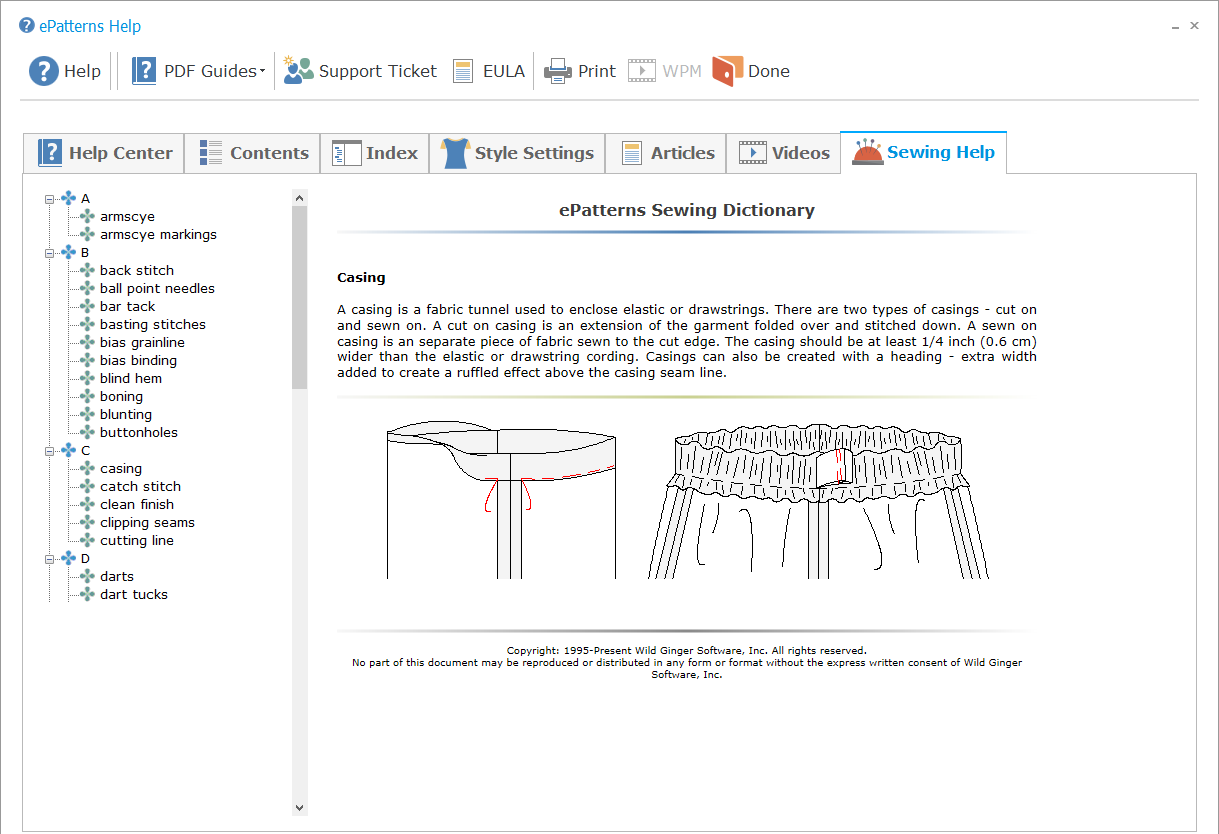This screenshot has height=834, width=1219.
Task: Switch to the Index tab
Action: [x=375, y=153]
